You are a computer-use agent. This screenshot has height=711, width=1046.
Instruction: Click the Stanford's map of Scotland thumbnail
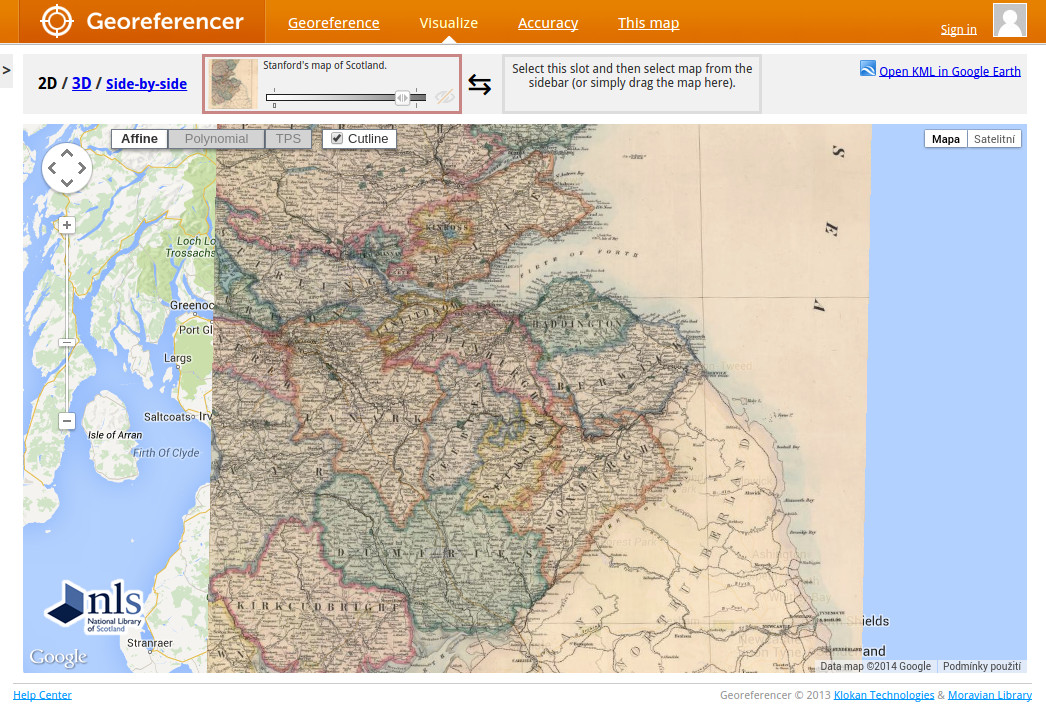(231, 84)
